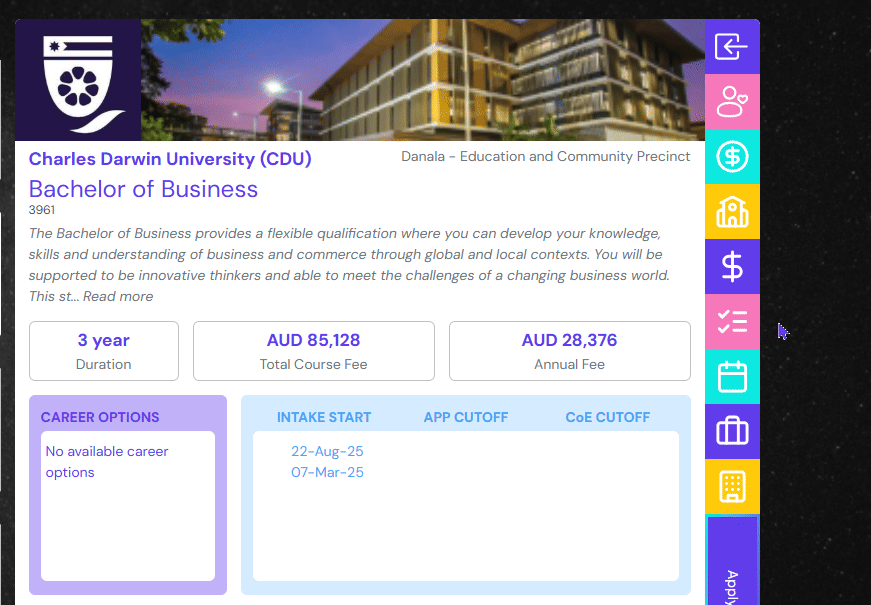Open the university building icon
This screenshot has height=605, width=871.
pos(732,212)
